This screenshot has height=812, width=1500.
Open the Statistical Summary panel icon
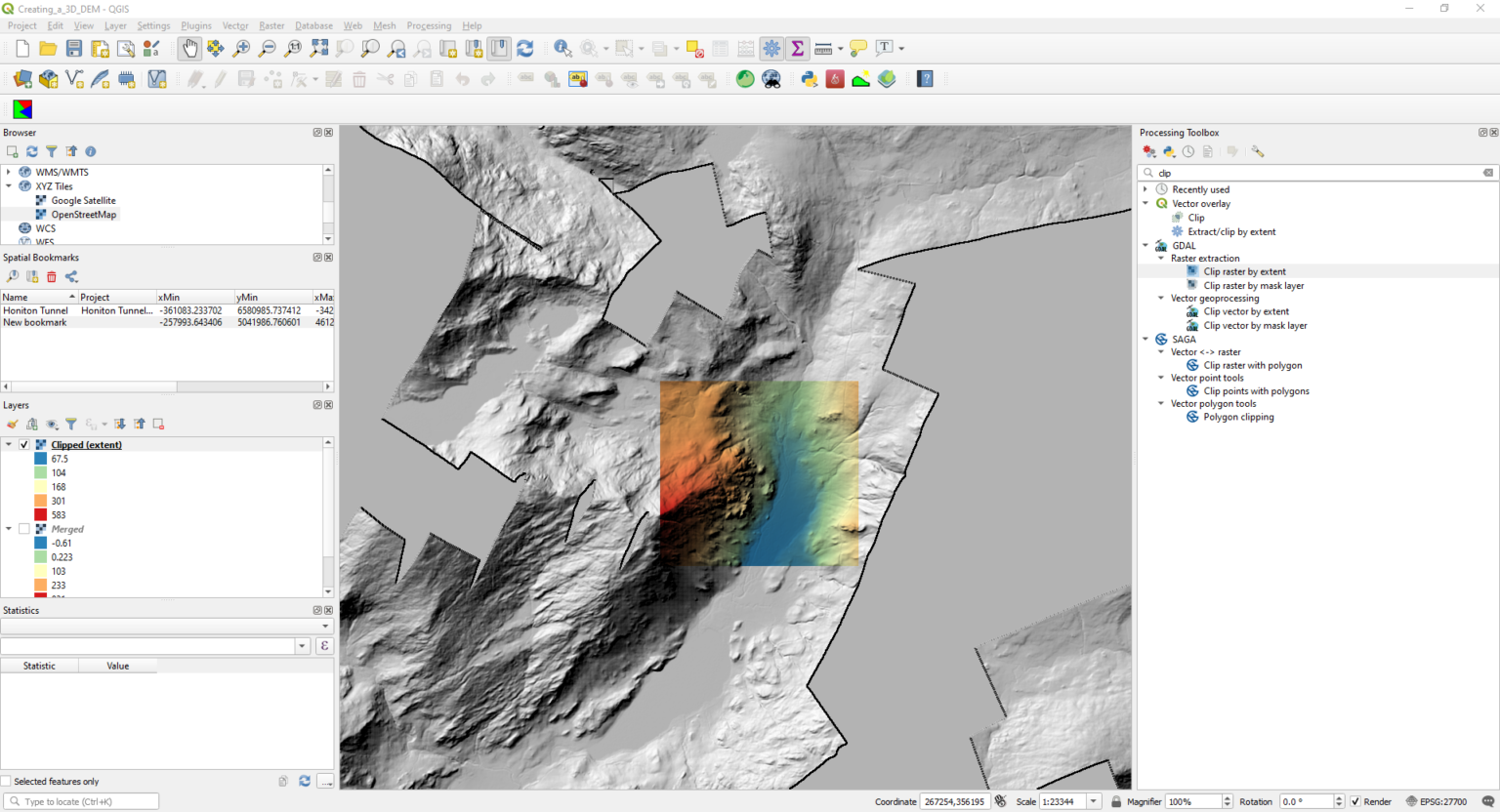[797, 48]
